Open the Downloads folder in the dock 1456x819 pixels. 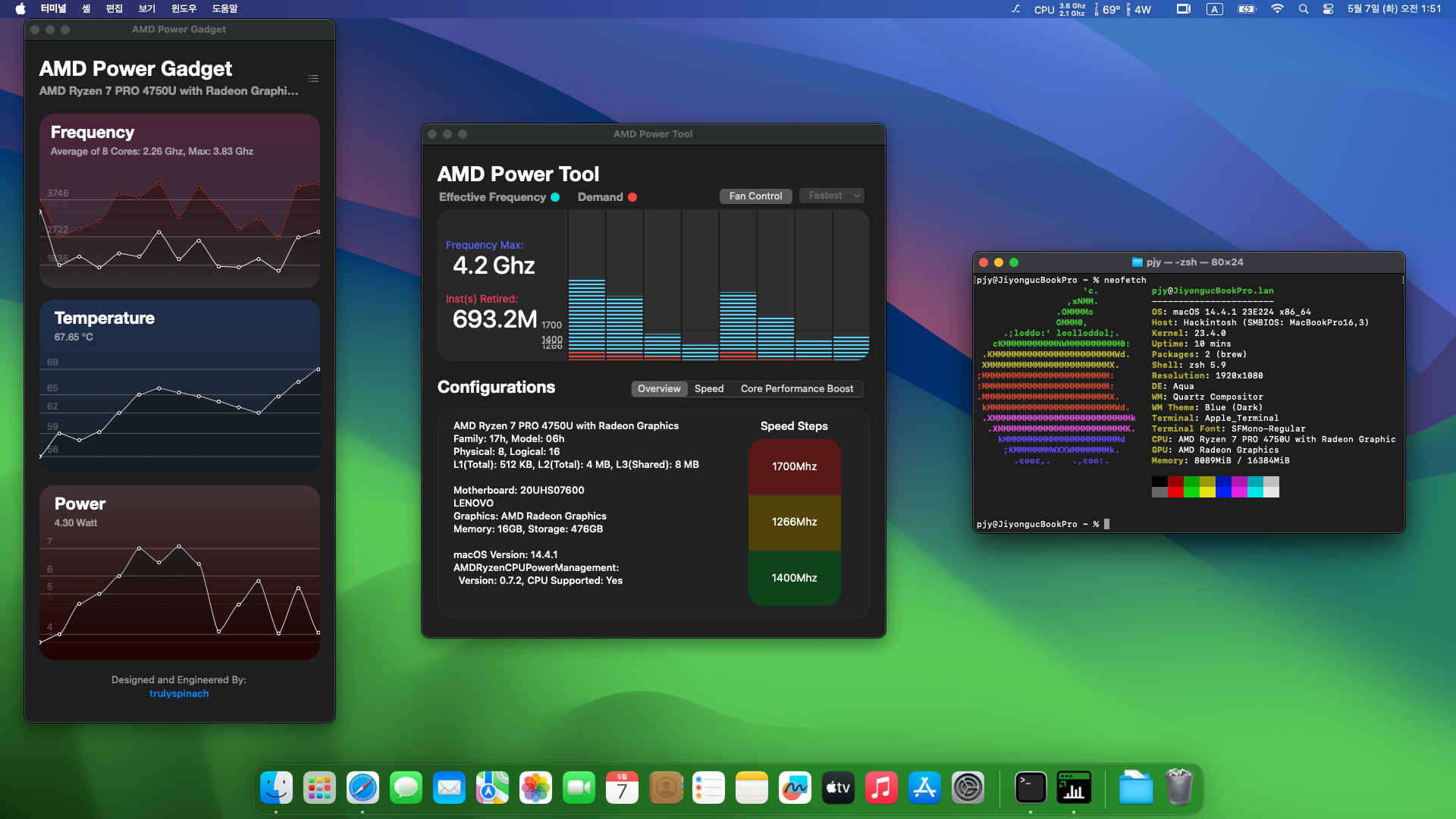[x=1136, y=788]
